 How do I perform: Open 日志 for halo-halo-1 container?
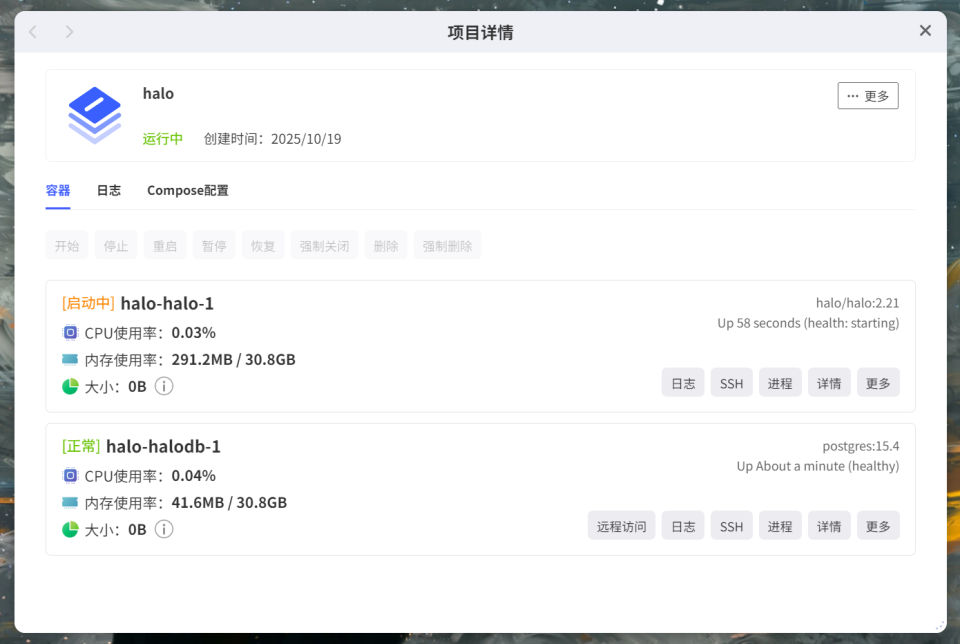coord(683,383)
